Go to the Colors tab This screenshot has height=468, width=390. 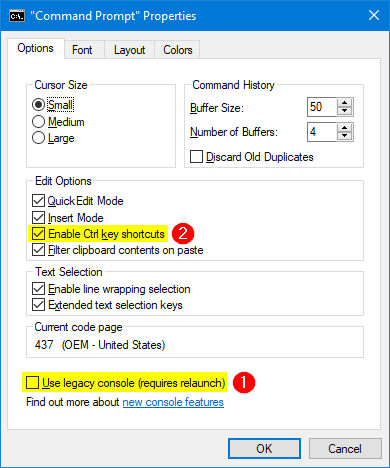tap(178, 50)
